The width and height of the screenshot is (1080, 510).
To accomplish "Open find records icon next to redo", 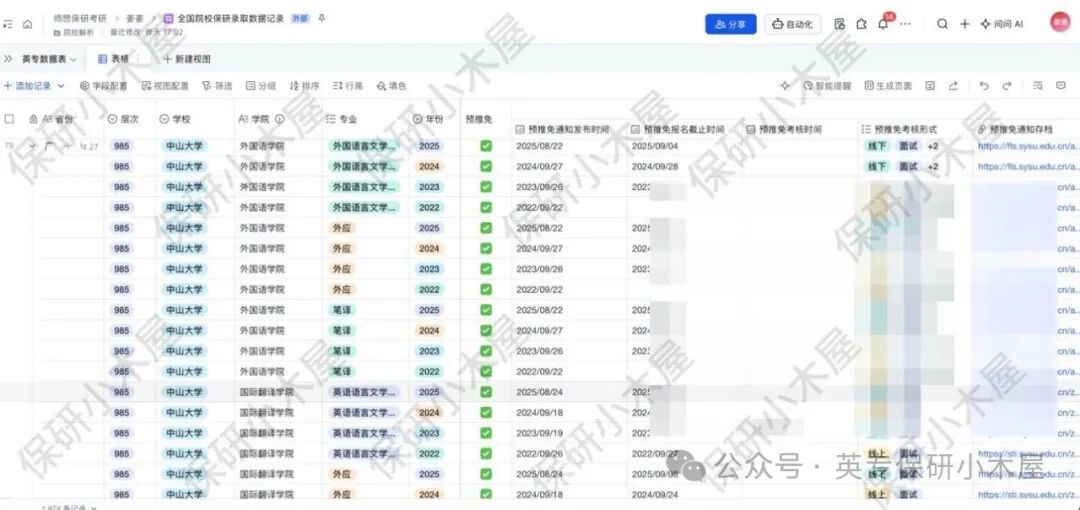I will tap(1037, 86).
